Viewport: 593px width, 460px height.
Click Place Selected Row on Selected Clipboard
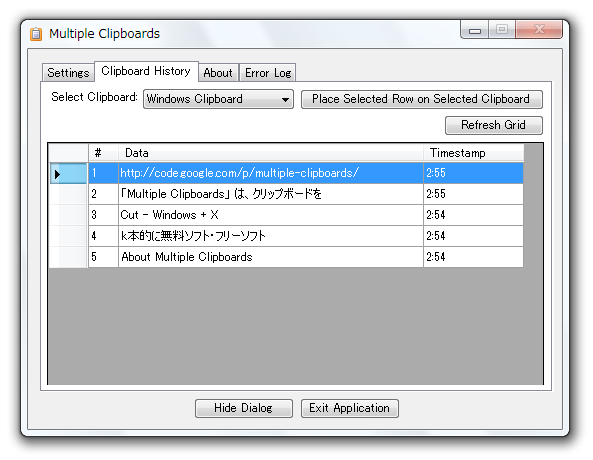[422, 99]
